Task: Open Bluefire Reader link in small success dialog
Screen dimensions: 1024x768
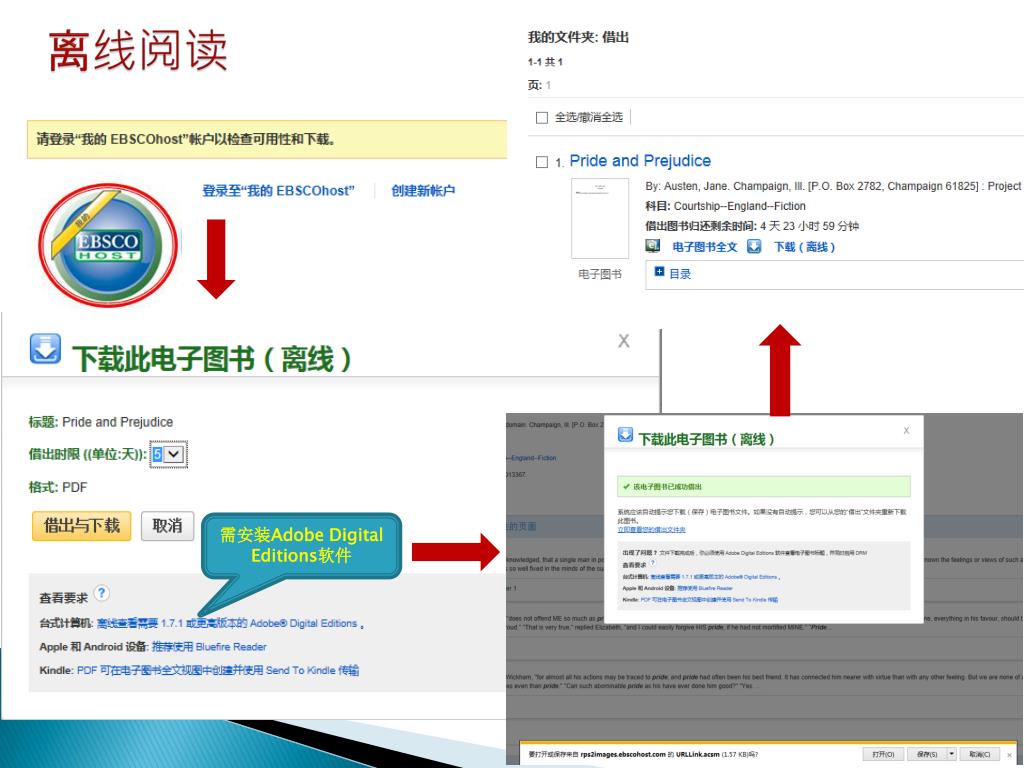Action: [705, 588]
